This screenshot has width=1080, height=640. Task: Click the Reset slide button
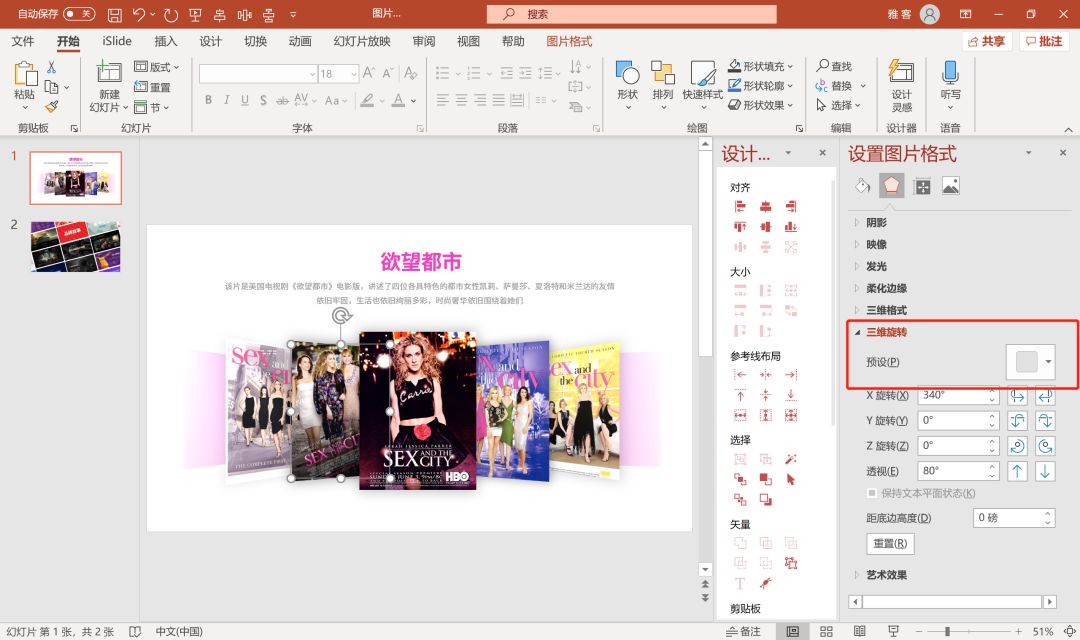point(152,87)
